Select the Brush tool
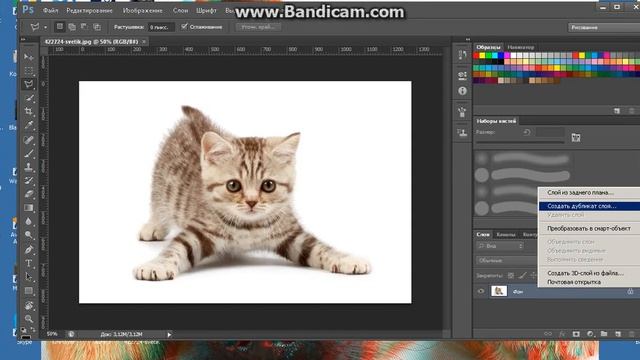The image size is (640, 360). 28,154
